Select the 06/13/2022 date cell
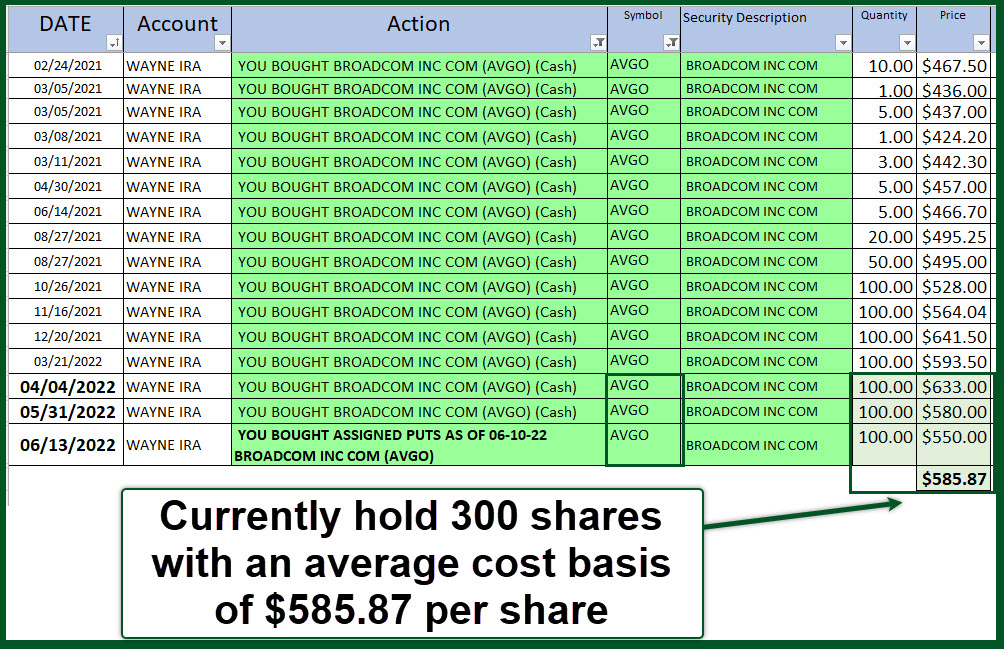The image size is (1004, 649). [x=66, y=445]
